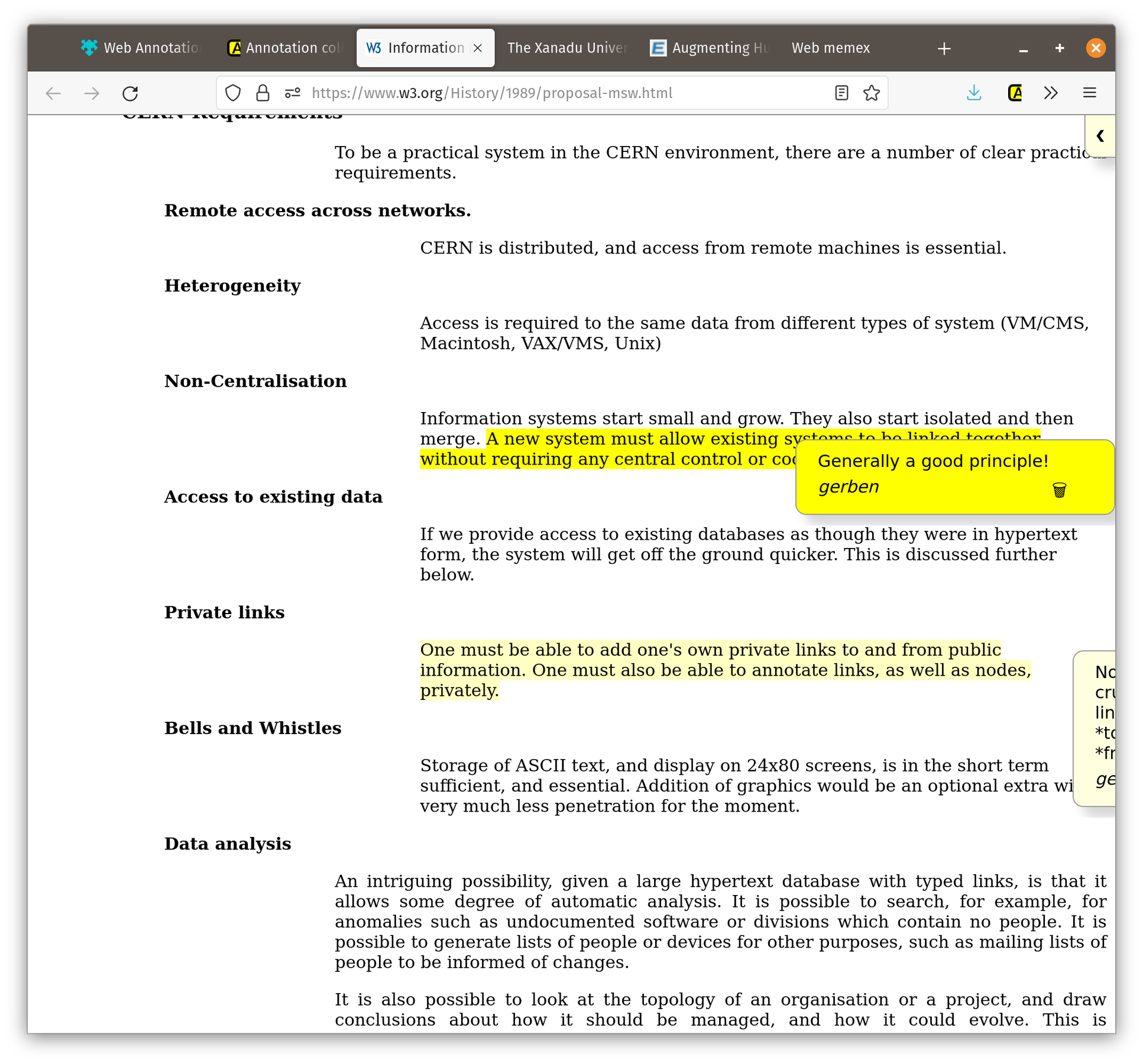Bookmark this page with the star
Viewport: 1143px width, 1064px height.
(x=871, y=93)
